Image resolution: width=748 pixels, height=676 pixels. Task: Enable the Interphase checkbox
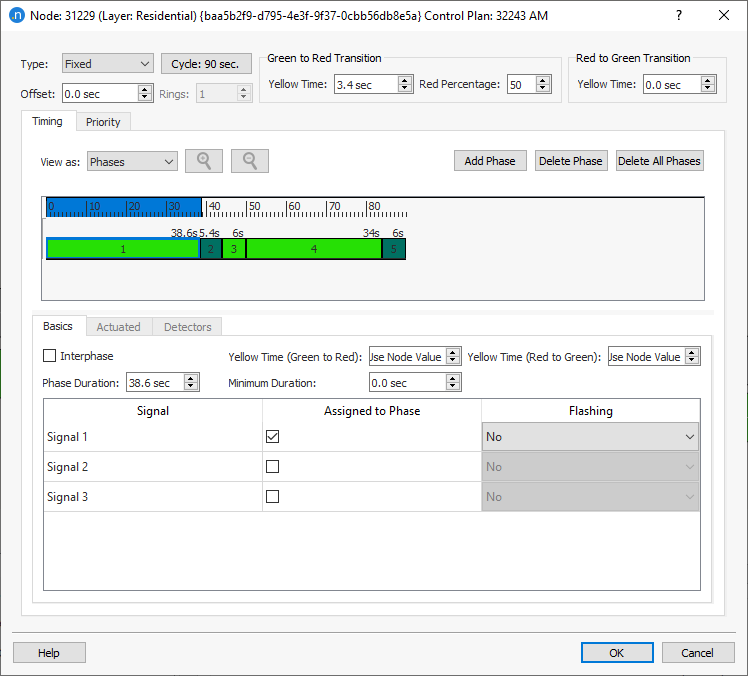click(50, 356)
